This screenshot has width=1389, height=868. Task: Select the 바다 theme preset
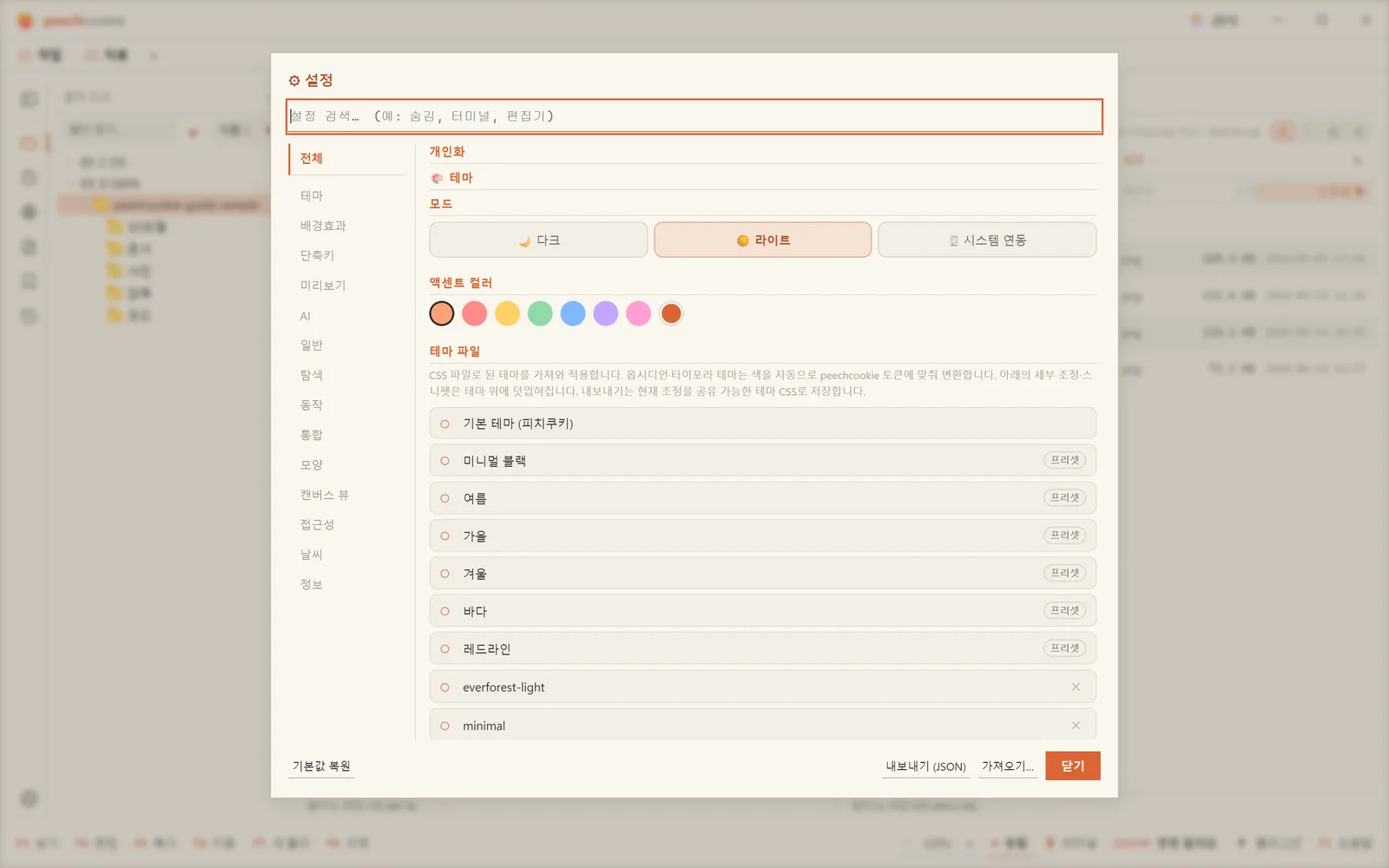click(x=763, y=611)
